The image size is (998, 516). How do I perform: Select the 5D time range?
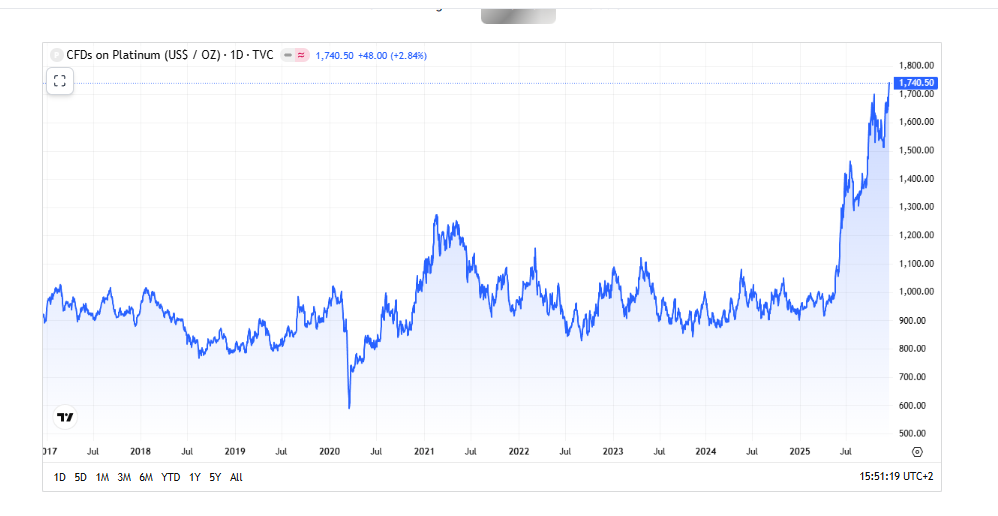point(81,478)
